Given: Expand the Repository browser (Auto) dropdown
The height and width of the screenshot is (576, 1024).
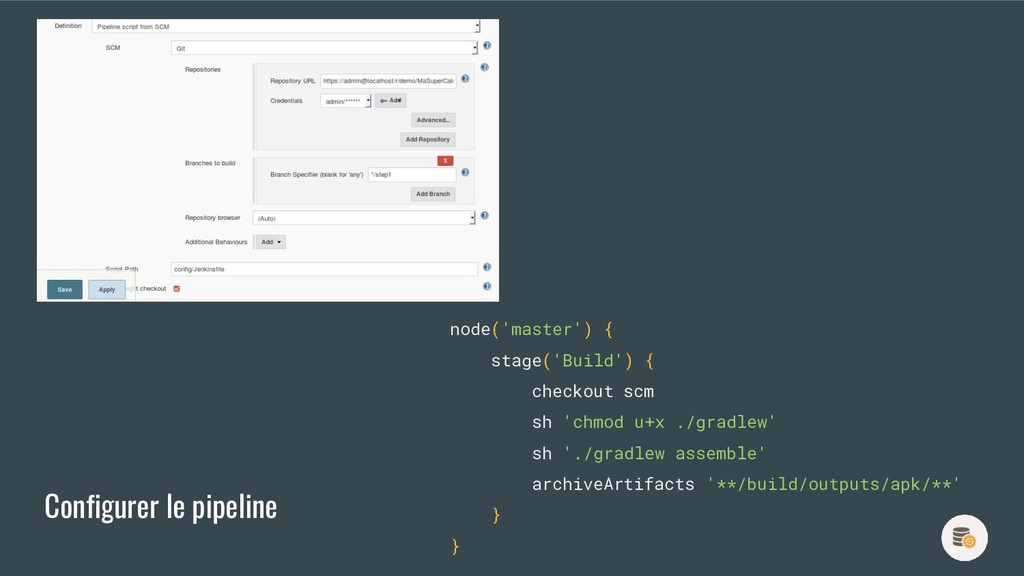Looking at the screenshot, I should point(364,218).
